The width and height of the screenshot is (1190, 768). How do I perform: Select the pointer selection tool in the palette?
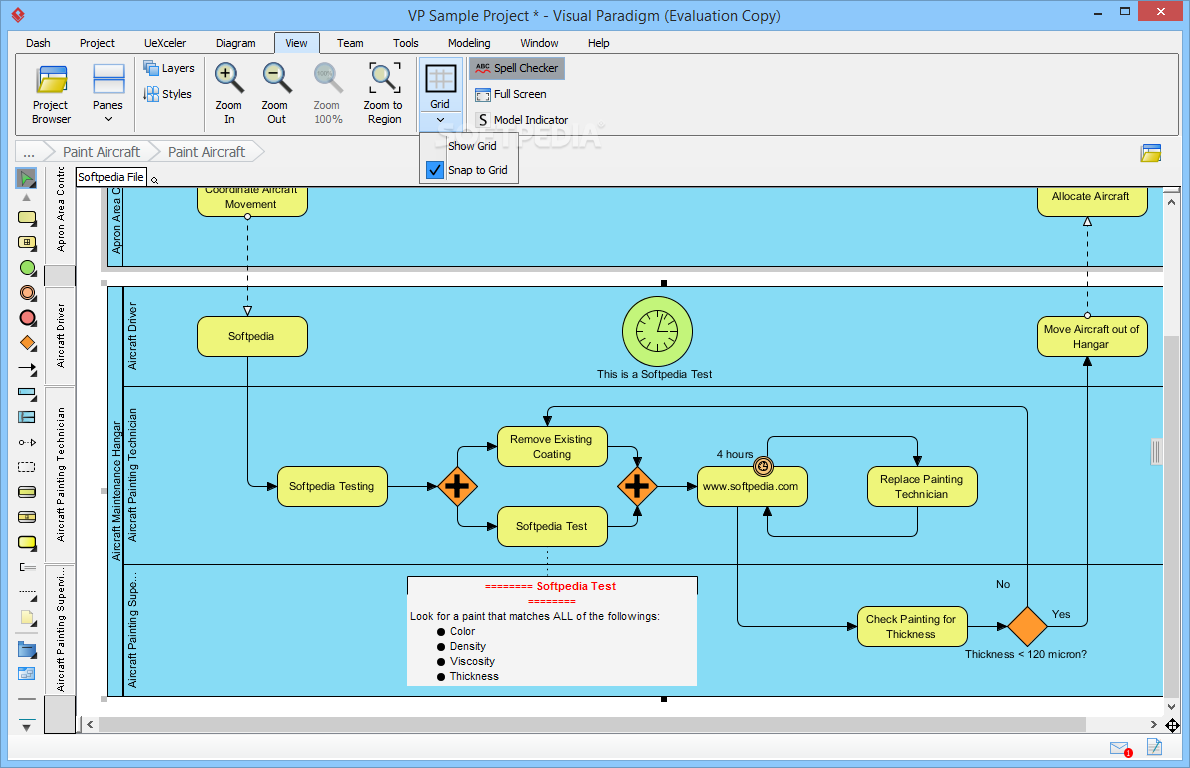pyautogui.click(x=27, y=178)
